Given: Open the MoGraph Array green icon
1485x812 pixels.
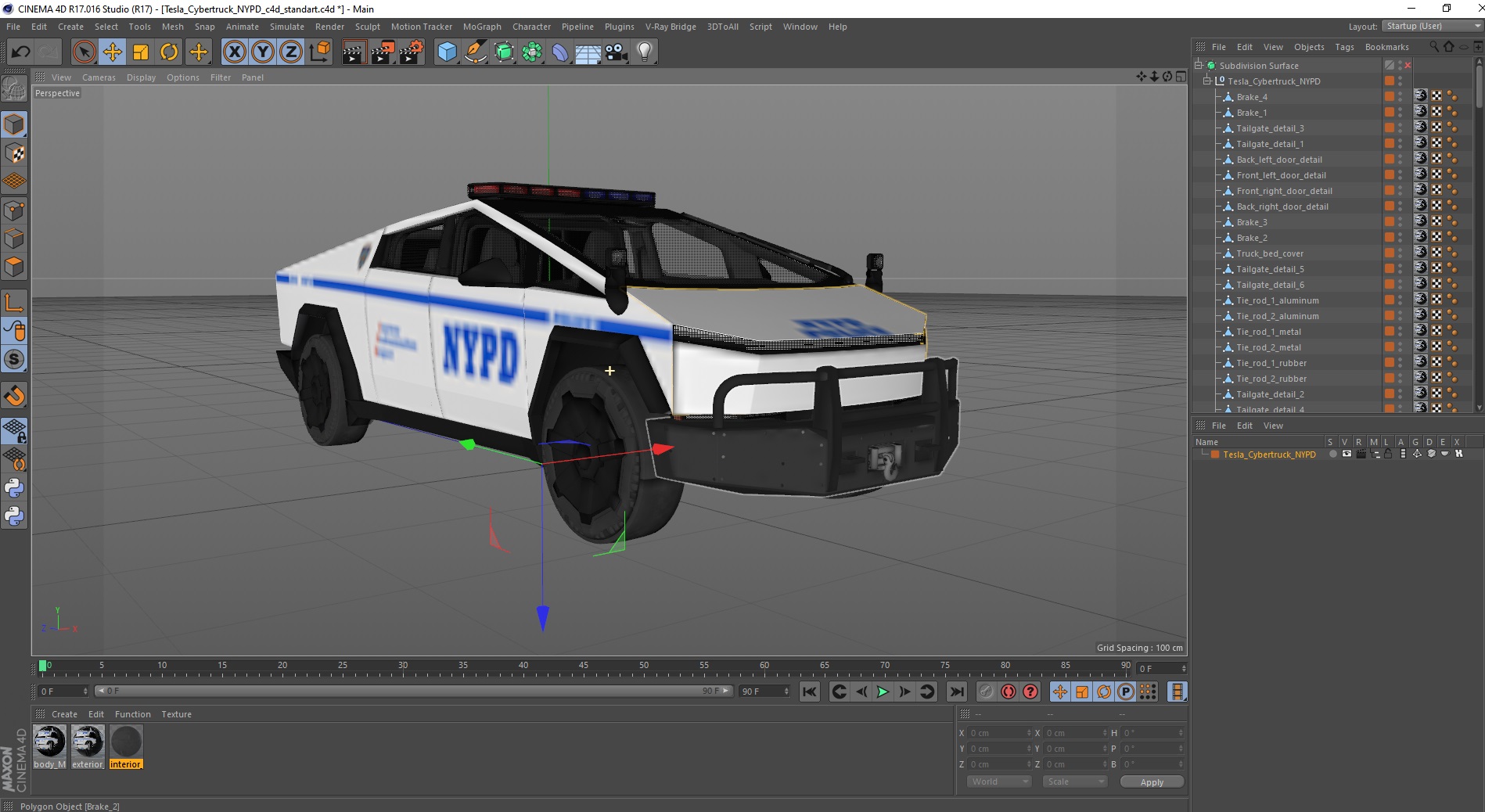Looking at the screenshot, I should [x=533, y=52].
